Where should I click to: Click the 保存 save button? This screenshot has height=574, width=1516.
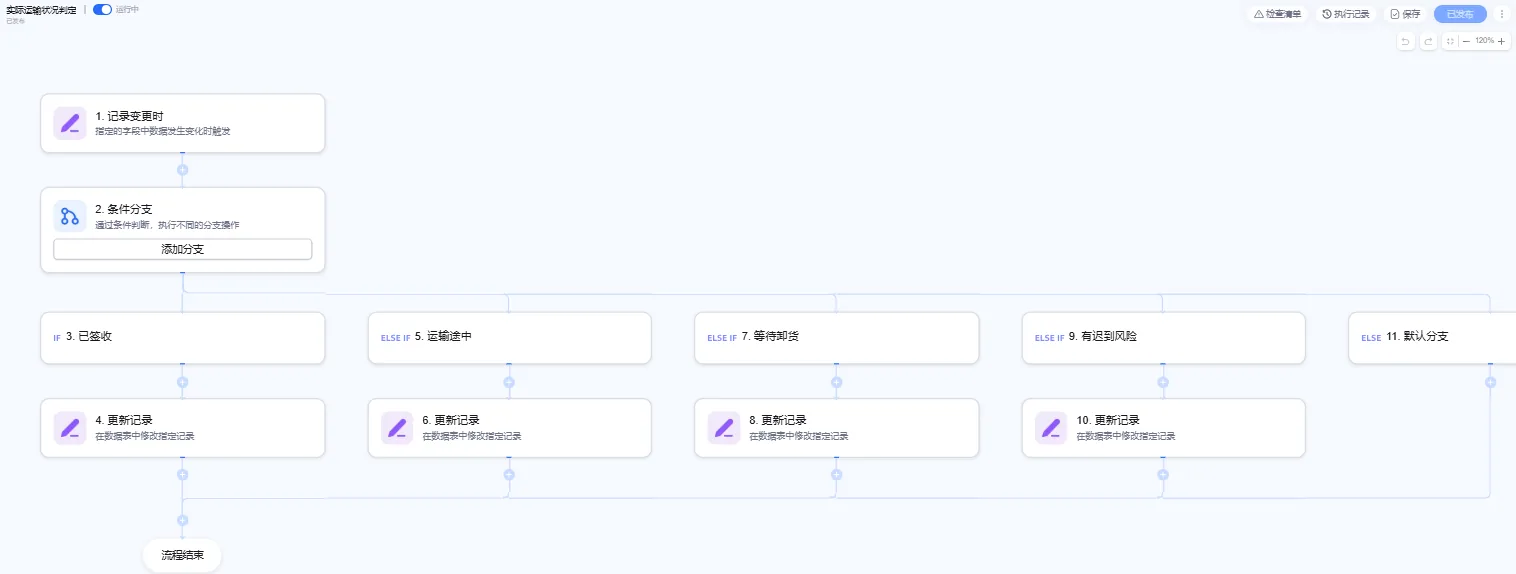(x=1405, y=14)
